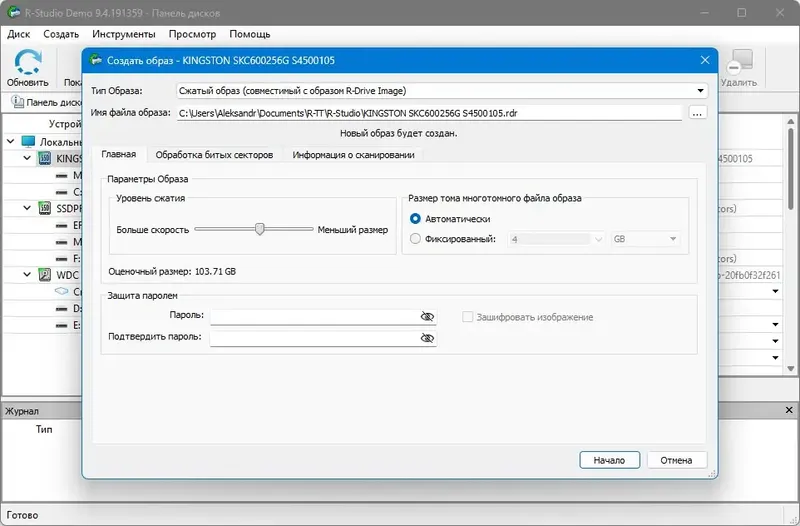800x526 pixels.
Task: Click the Оценочный размер: 103.71 GB text
Action: click(172, 271)
